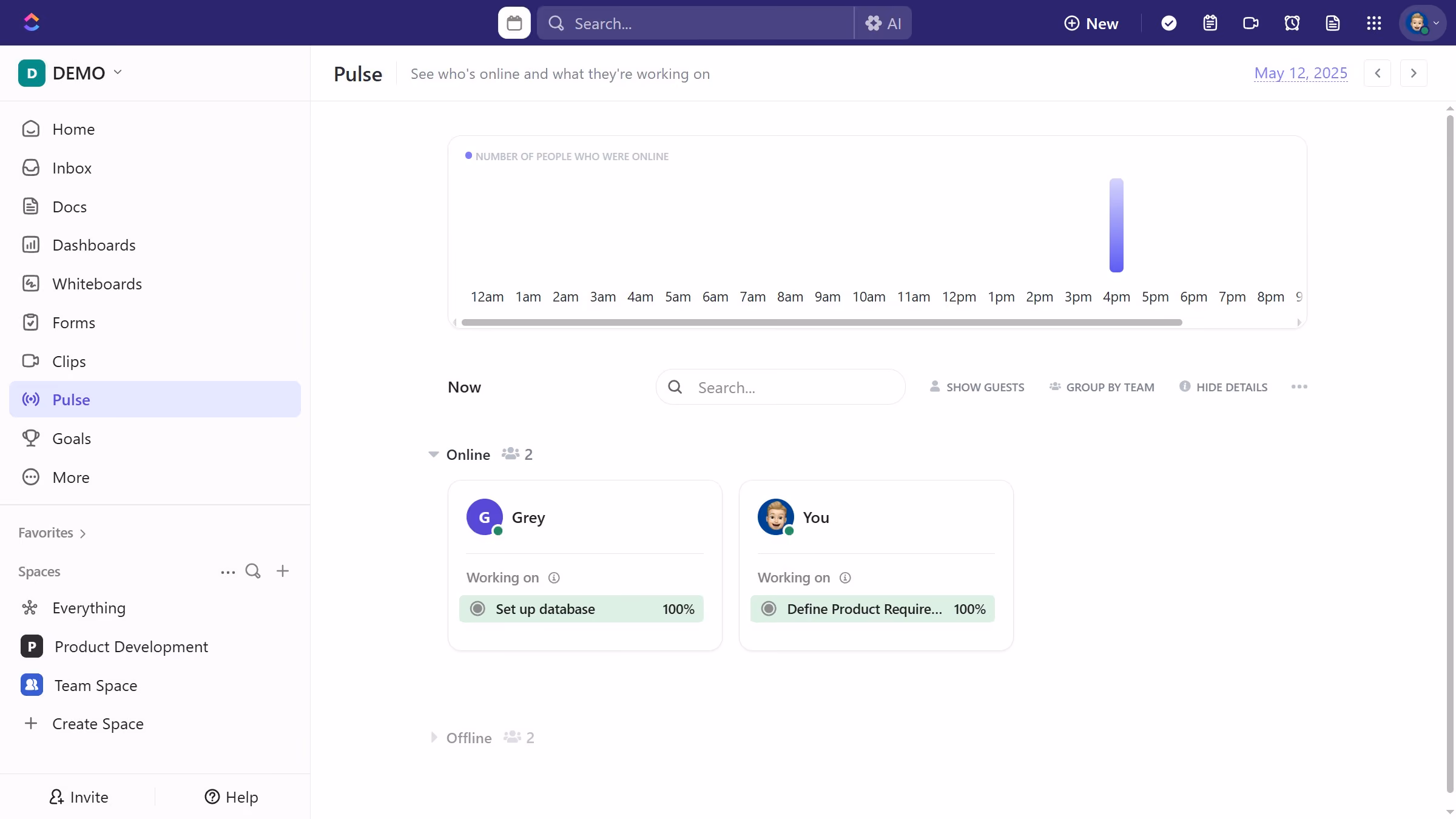Viewport: 1456px width, 819px height.
Task: Click the Offline people count icon
Action: tap(512, 737)
